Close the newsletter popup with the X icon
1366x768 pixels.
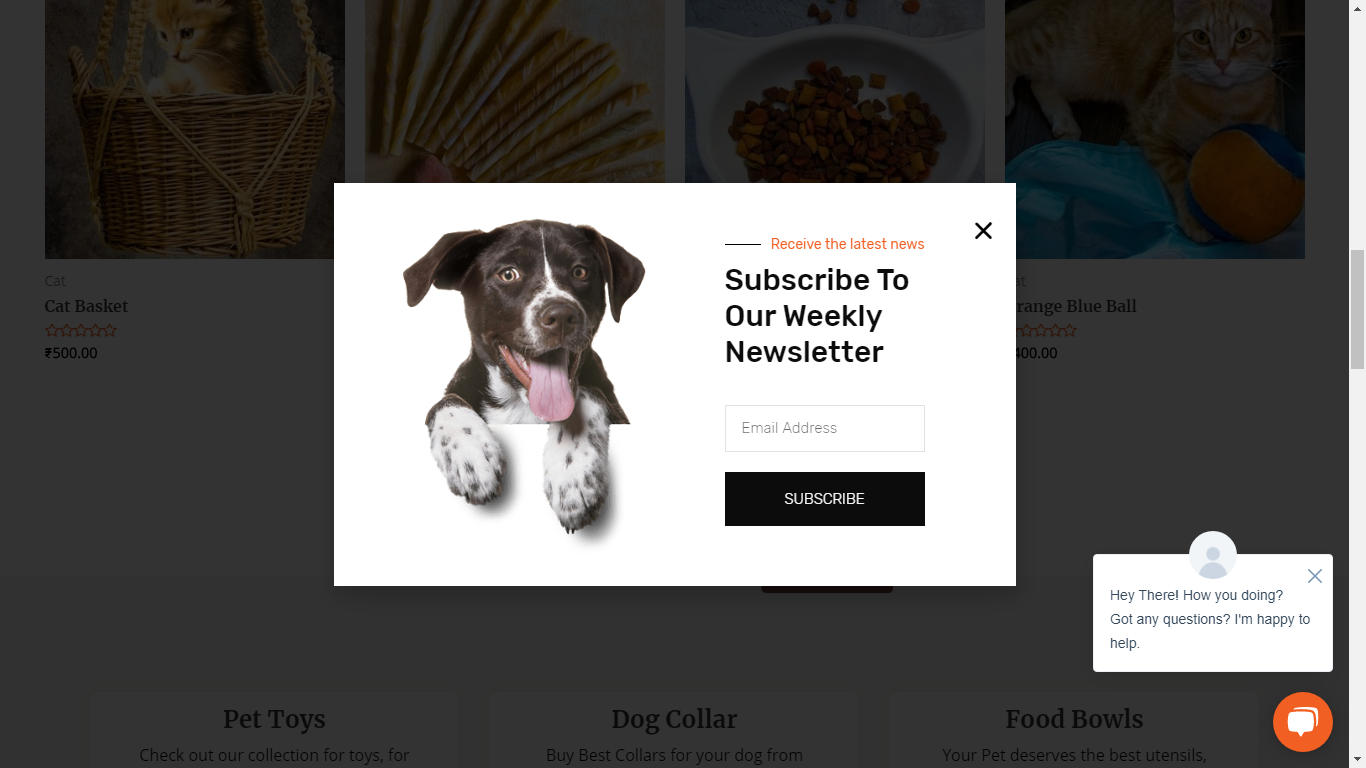pos(983,231)
